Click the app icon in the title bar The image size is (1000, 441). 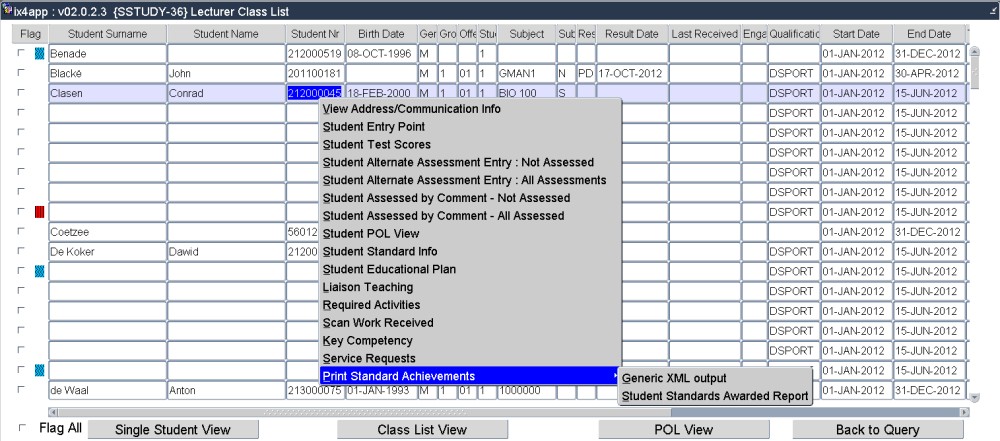coord(7,11)
